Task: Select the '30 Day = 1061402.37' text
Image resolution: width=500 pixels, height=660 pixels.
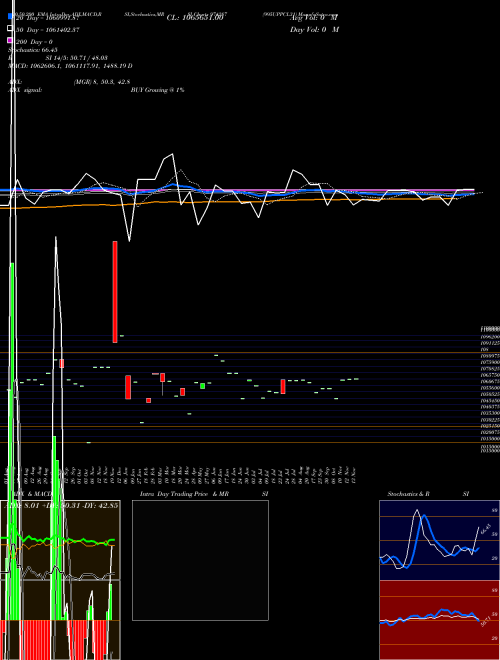Action: tap(48, 30)
